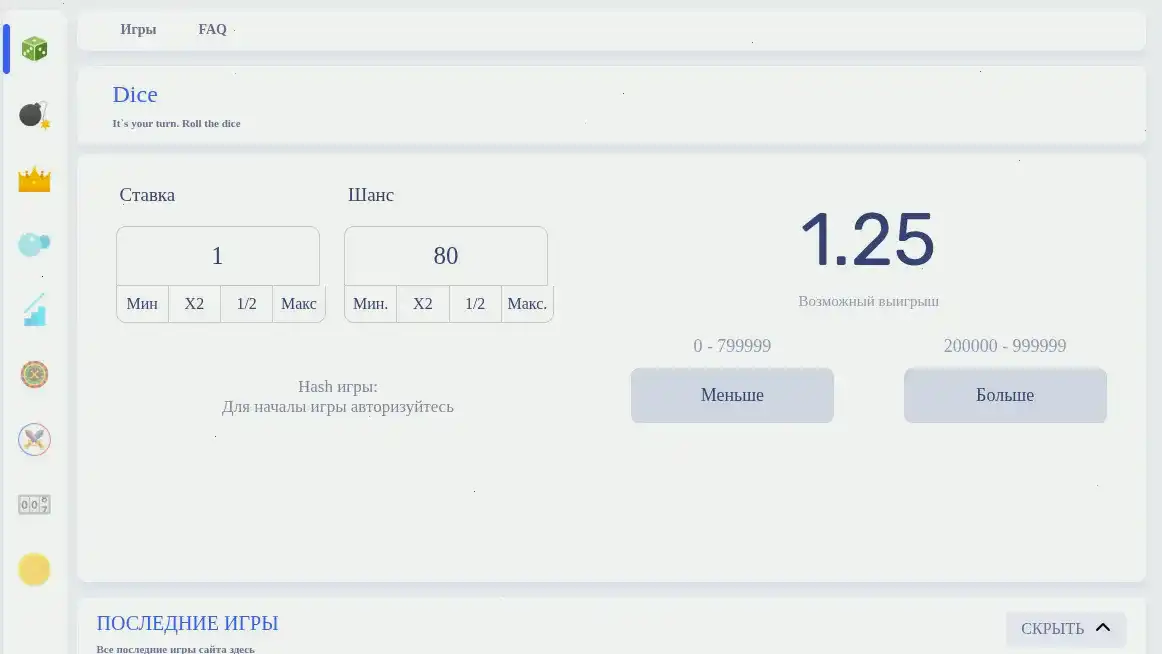
Task: Open the FAQ tab
Action: click(x=212, y=30)
